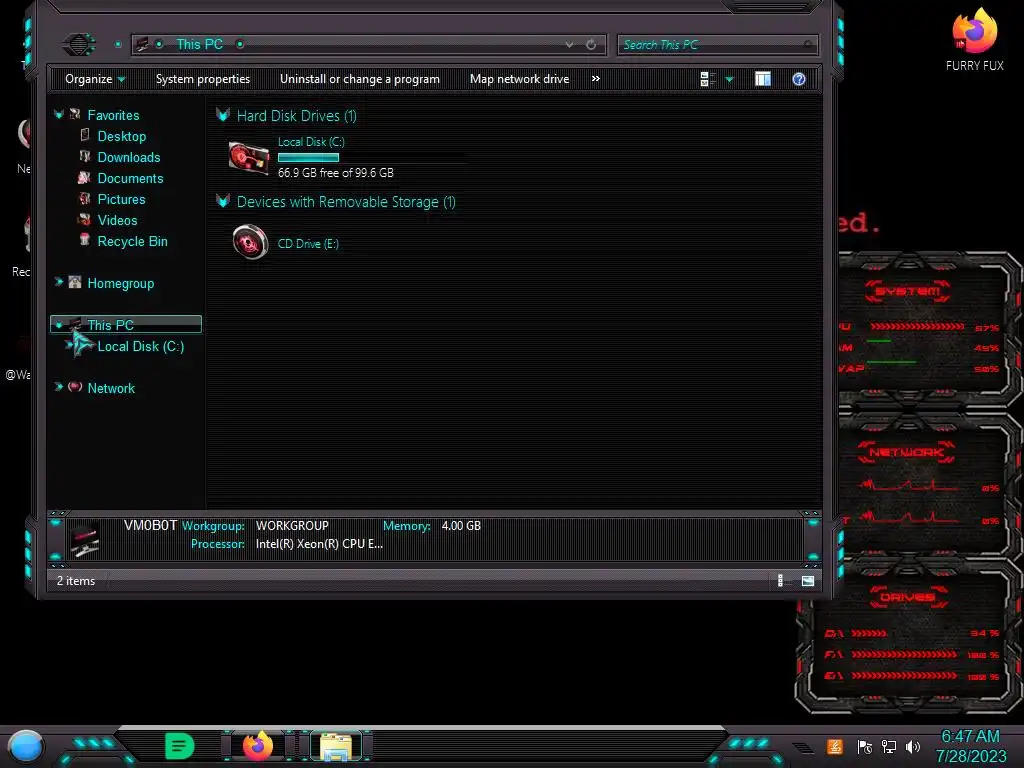This screenshot has width=1024, height=768.
Task: Open Downloads in Favorites
Action: point(129,157)
